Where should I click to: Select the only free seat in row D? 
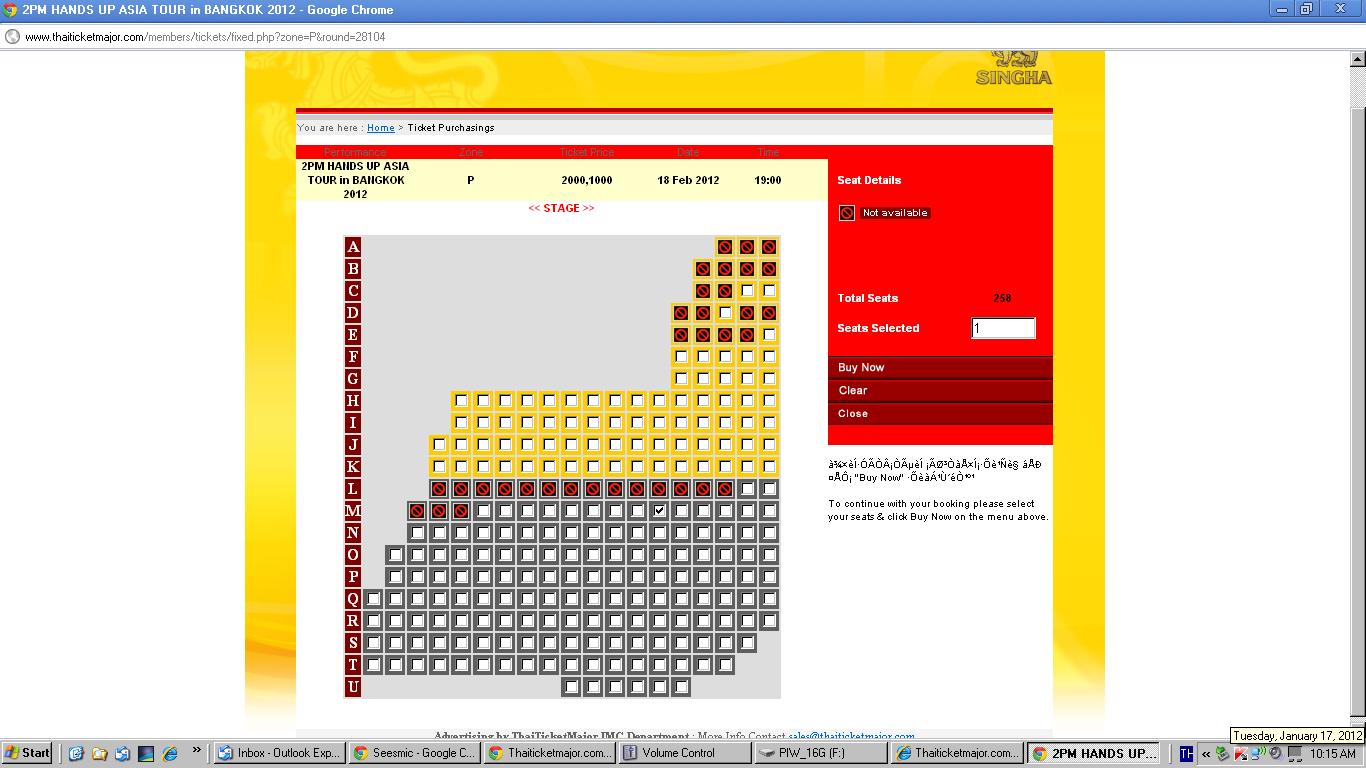click(725, 313)
